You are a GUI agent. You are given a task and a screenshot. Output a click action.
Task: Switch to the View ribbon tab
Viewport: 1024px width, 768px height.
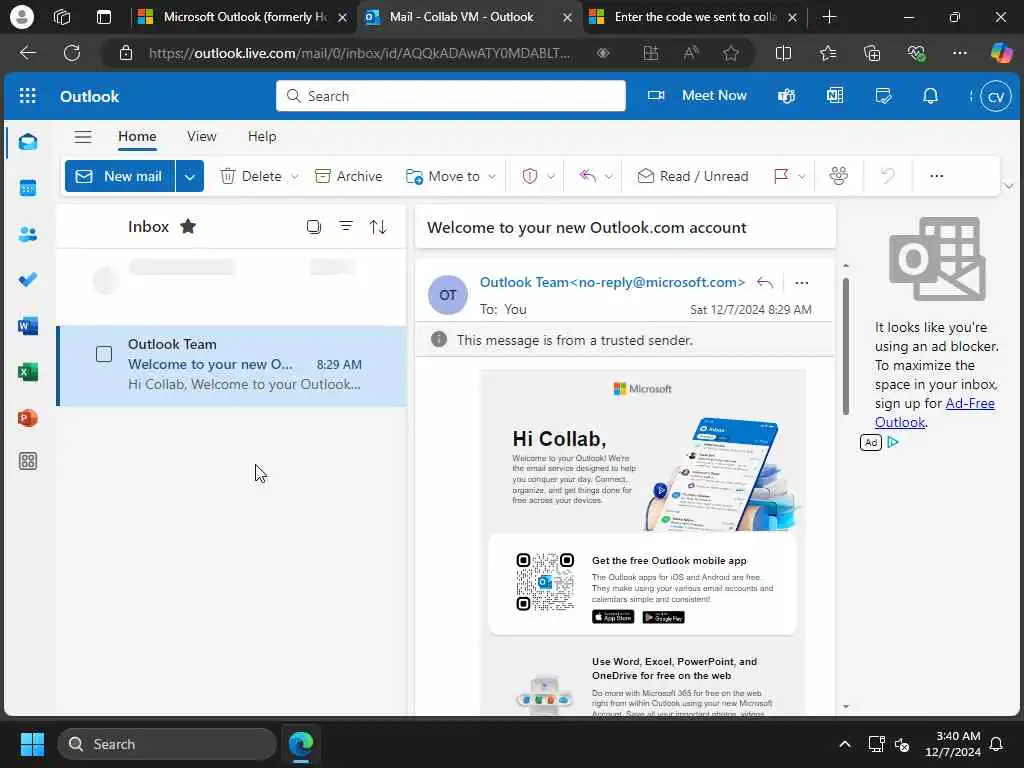[201, 136]
